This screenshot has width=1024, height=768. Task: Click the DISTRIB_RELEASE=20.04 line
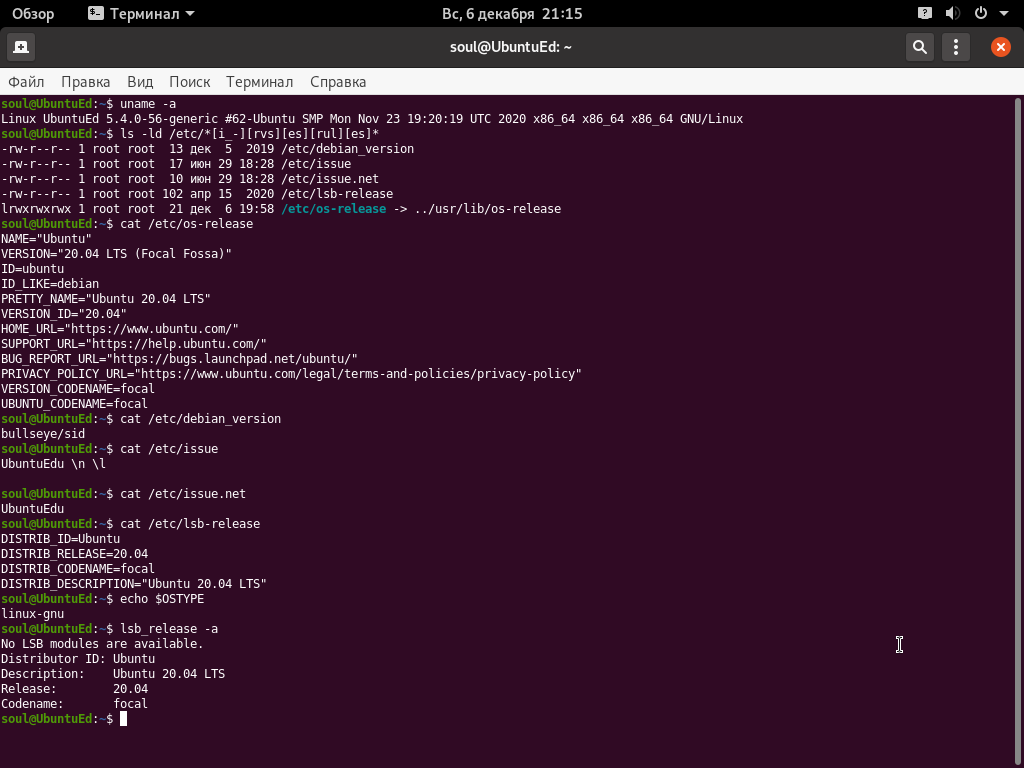click(x=74, y=554)
